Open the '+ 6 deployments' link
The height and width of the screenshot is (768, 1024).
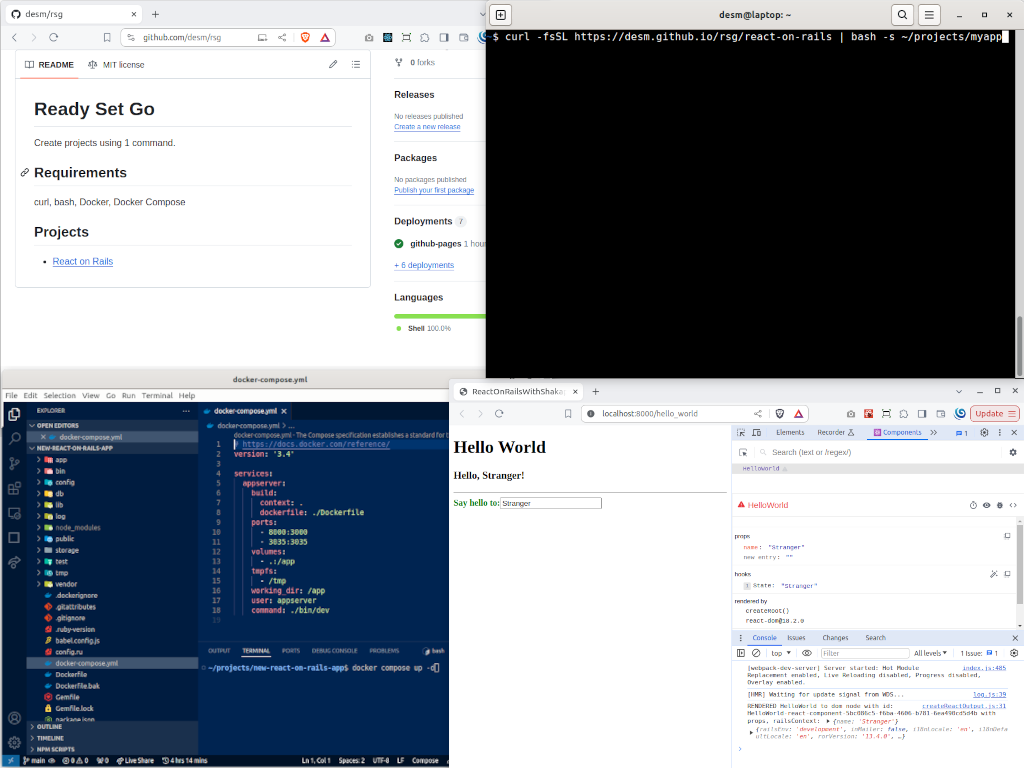(x=424, y=265)
